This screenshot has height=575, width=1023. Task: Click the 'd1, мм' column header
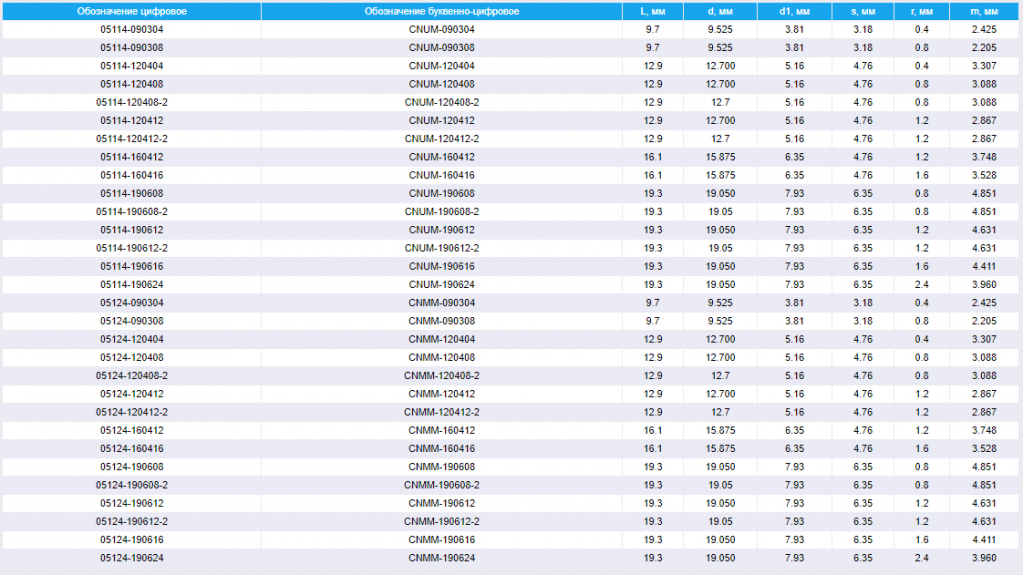click(x=794, y=11)
